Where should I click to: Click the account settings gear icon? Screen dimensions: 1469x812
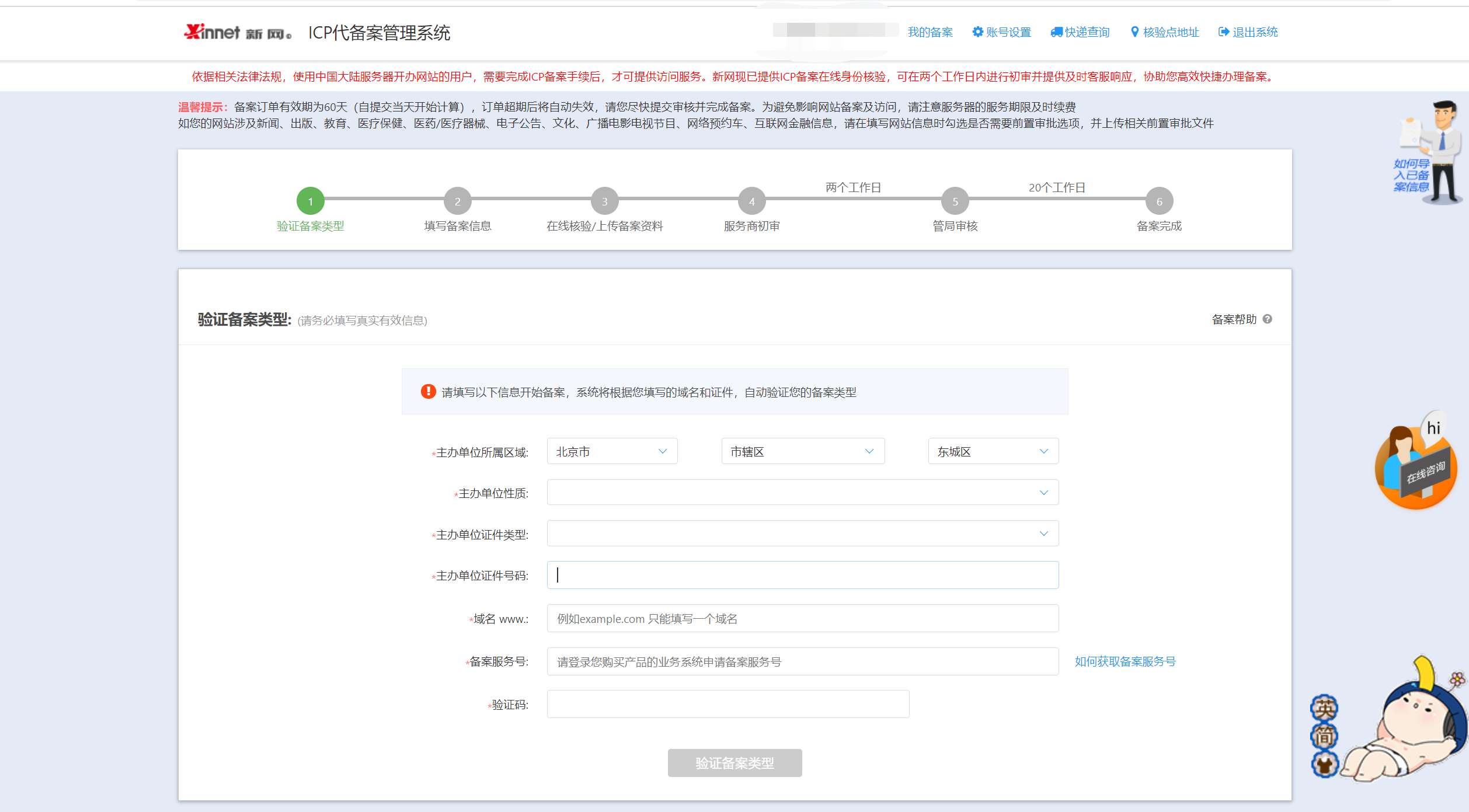tap(977, 32)
